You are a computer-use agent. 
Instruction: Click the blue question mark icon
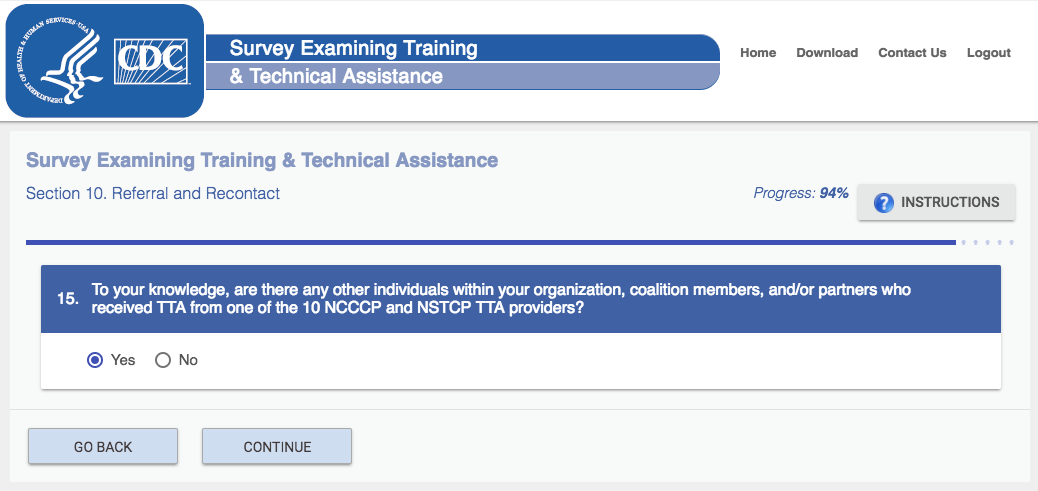click(x=884, y=202)
